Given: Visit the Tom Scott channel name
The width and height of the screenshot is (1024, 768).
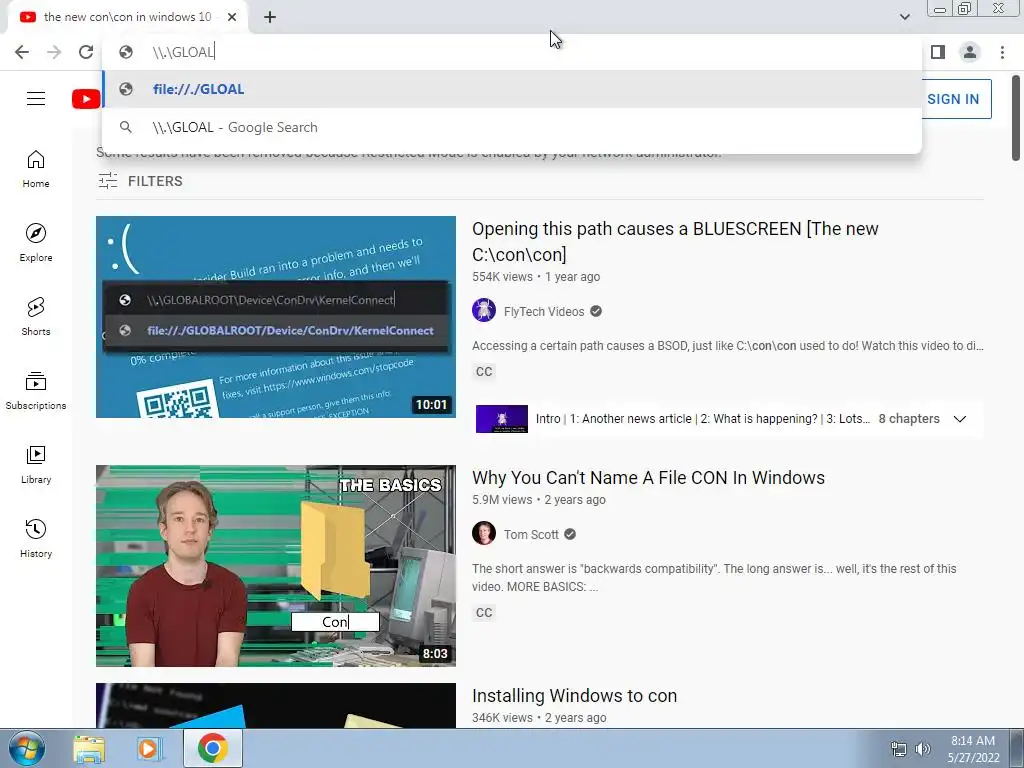Looking at the screenshot, I should click(531, 534).
